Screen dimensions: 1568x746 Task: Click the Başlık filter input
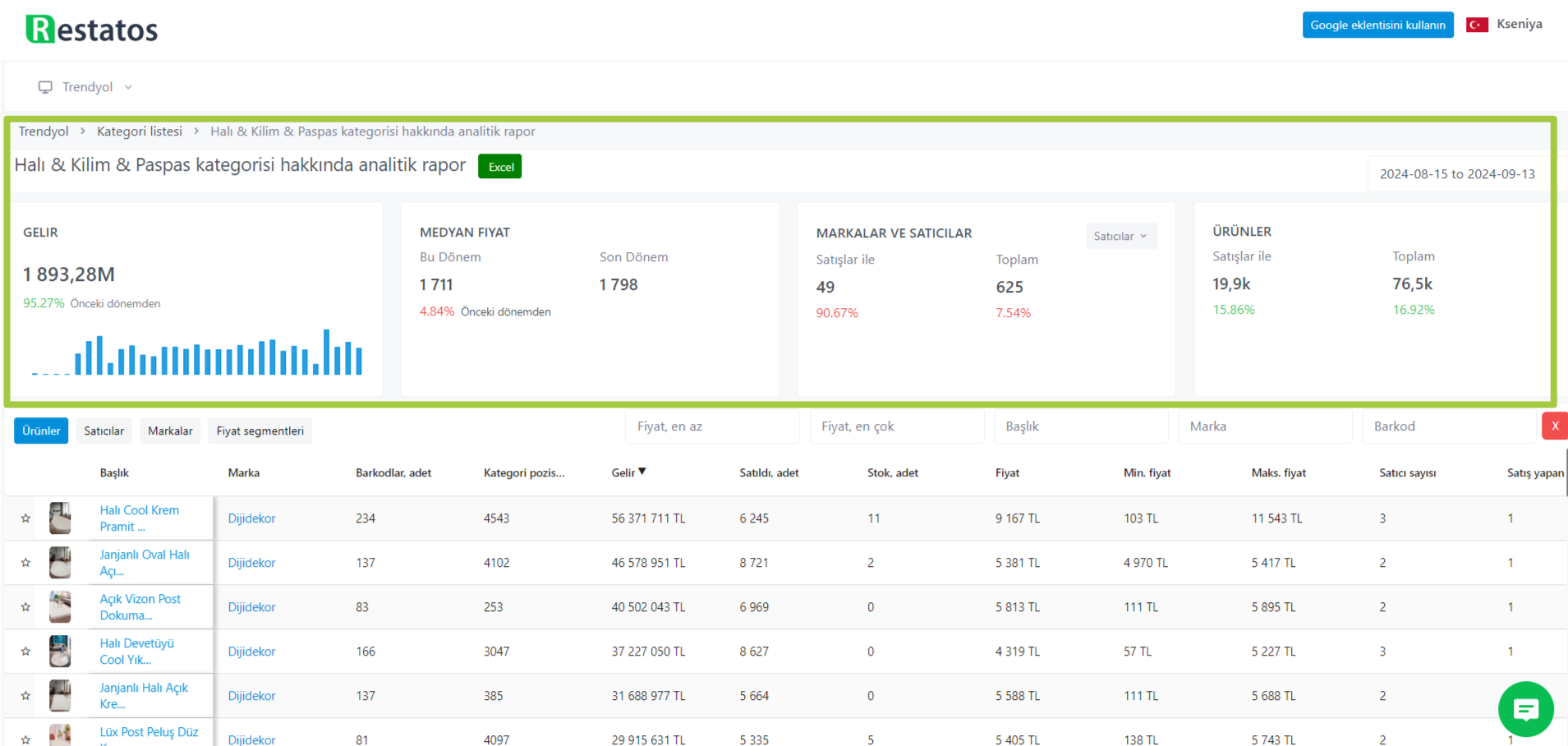click(x=1081, y=426)
